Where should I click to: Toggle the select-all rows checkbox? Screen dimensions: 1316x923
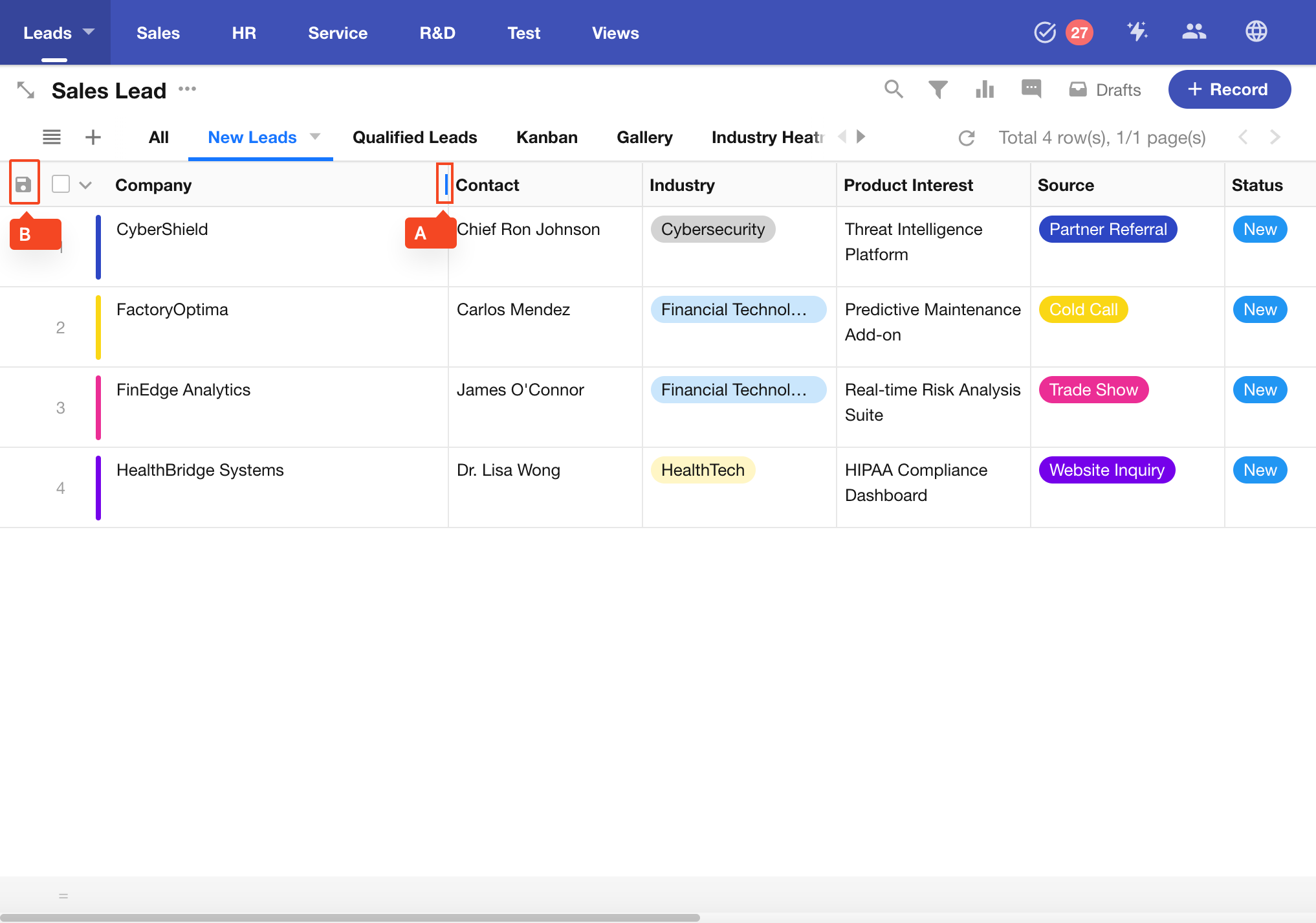point(61,184)
